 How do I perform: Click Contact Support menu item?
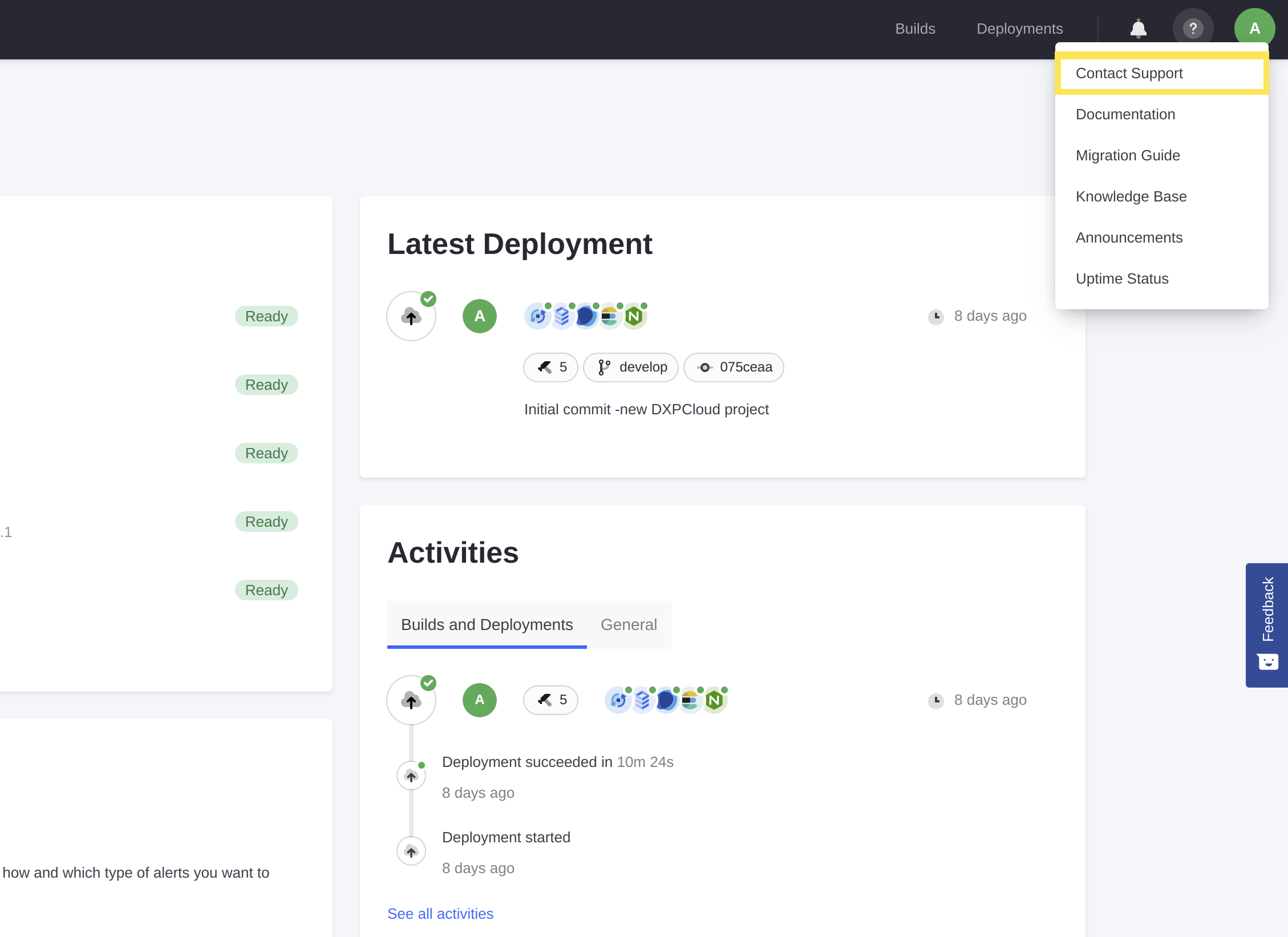click(1162, 73)
